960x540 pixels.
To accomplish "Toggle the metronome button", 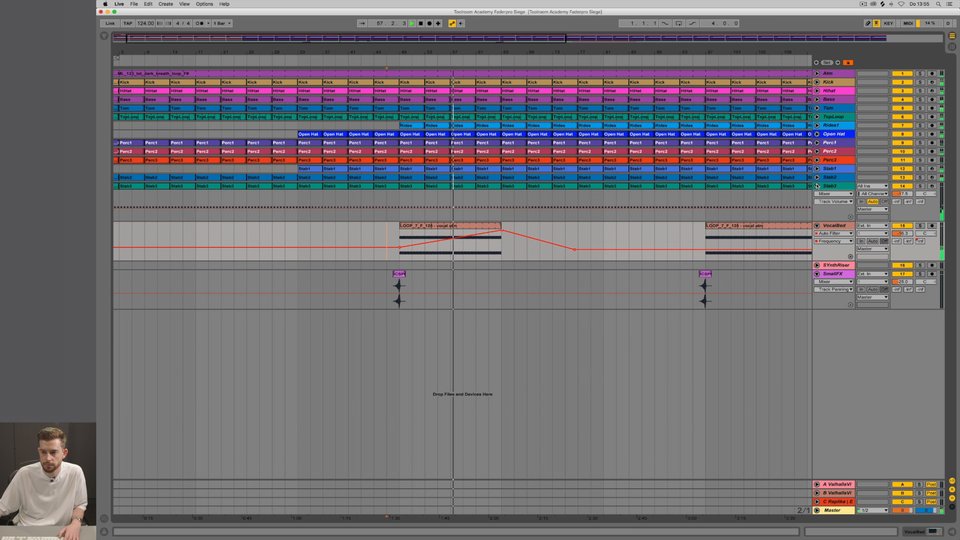I will 200,23.
